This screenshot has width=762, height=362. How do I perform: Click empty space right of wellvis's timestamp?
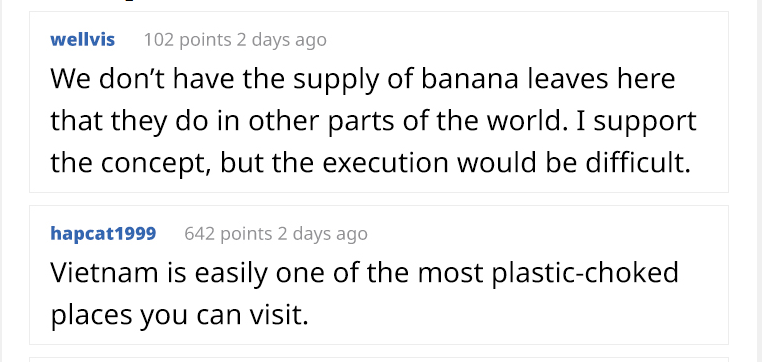pos(525,40)
